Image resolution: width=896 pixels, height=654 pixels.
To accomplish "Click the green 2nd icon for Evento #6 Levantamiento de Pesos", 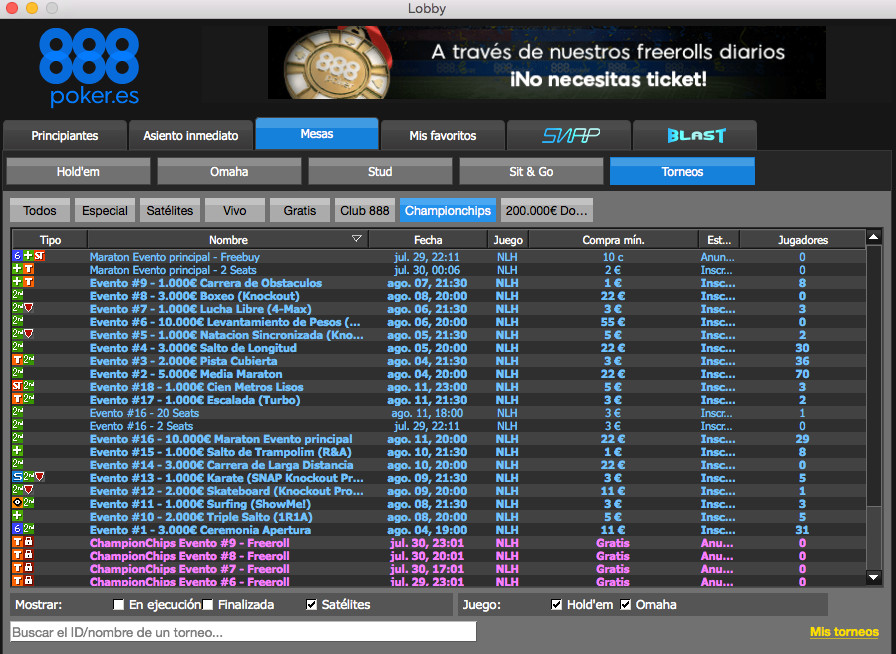I will [17, 321].
